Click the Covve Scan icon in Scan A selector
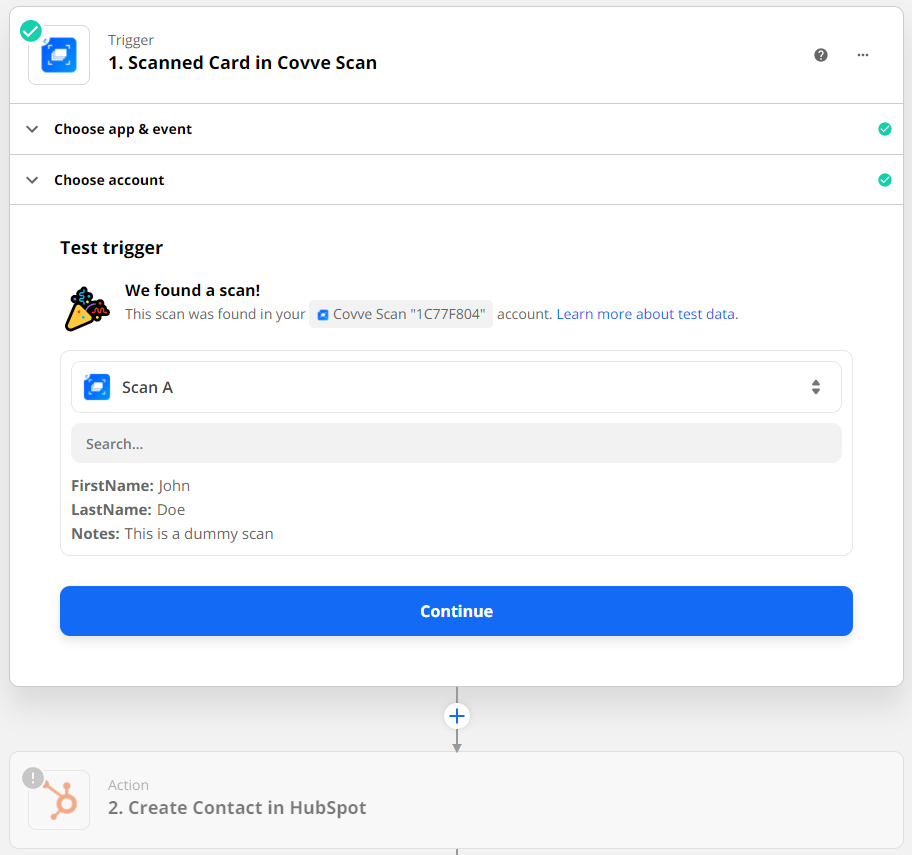Screen dimensions: 912x855 tap(97, 387)
